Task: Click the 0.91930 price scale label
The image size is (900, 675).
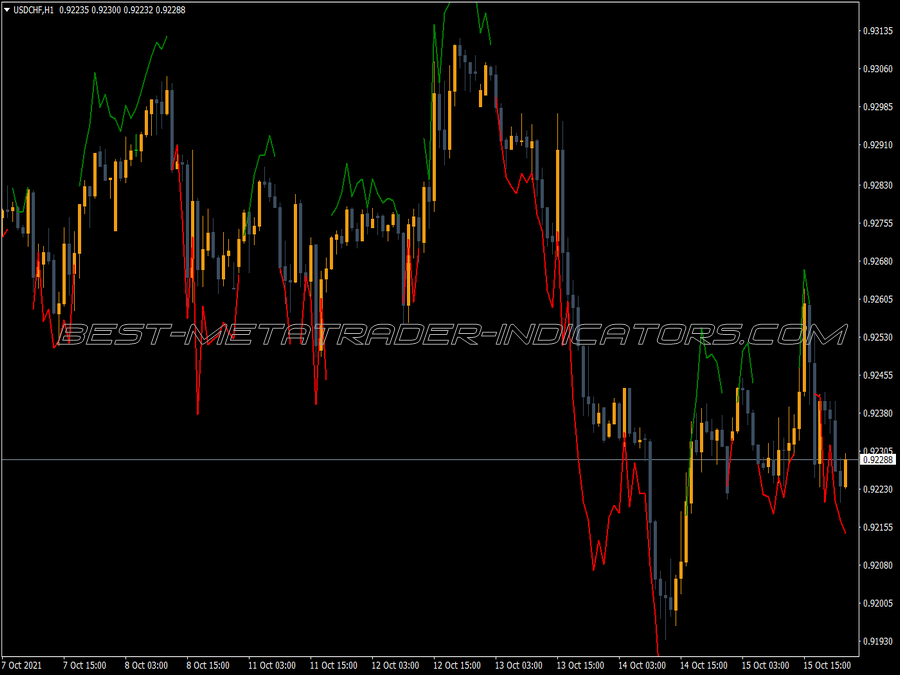Action: coord(878,641)
